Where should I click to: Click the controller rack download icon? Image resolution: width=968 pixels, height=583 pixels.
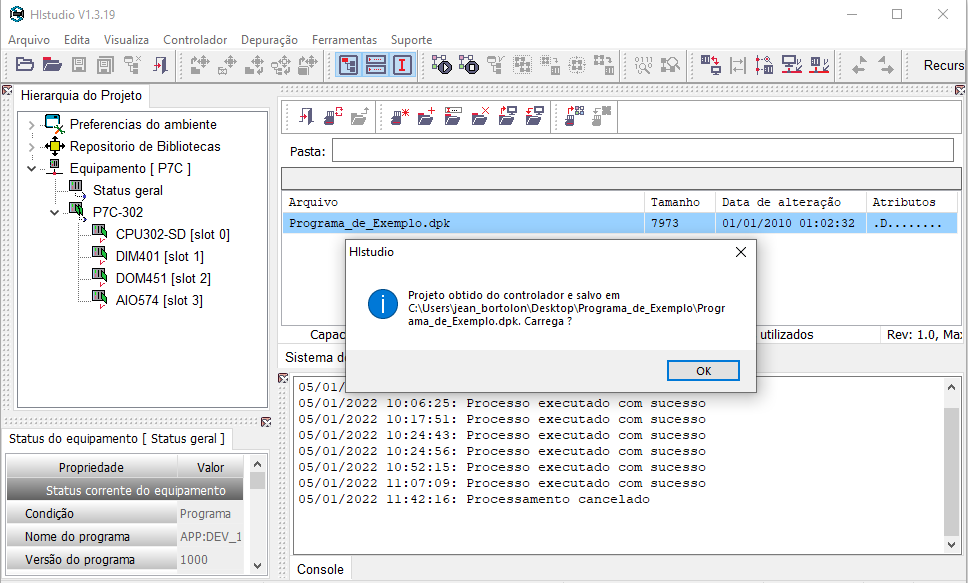[x=819, y=64]
